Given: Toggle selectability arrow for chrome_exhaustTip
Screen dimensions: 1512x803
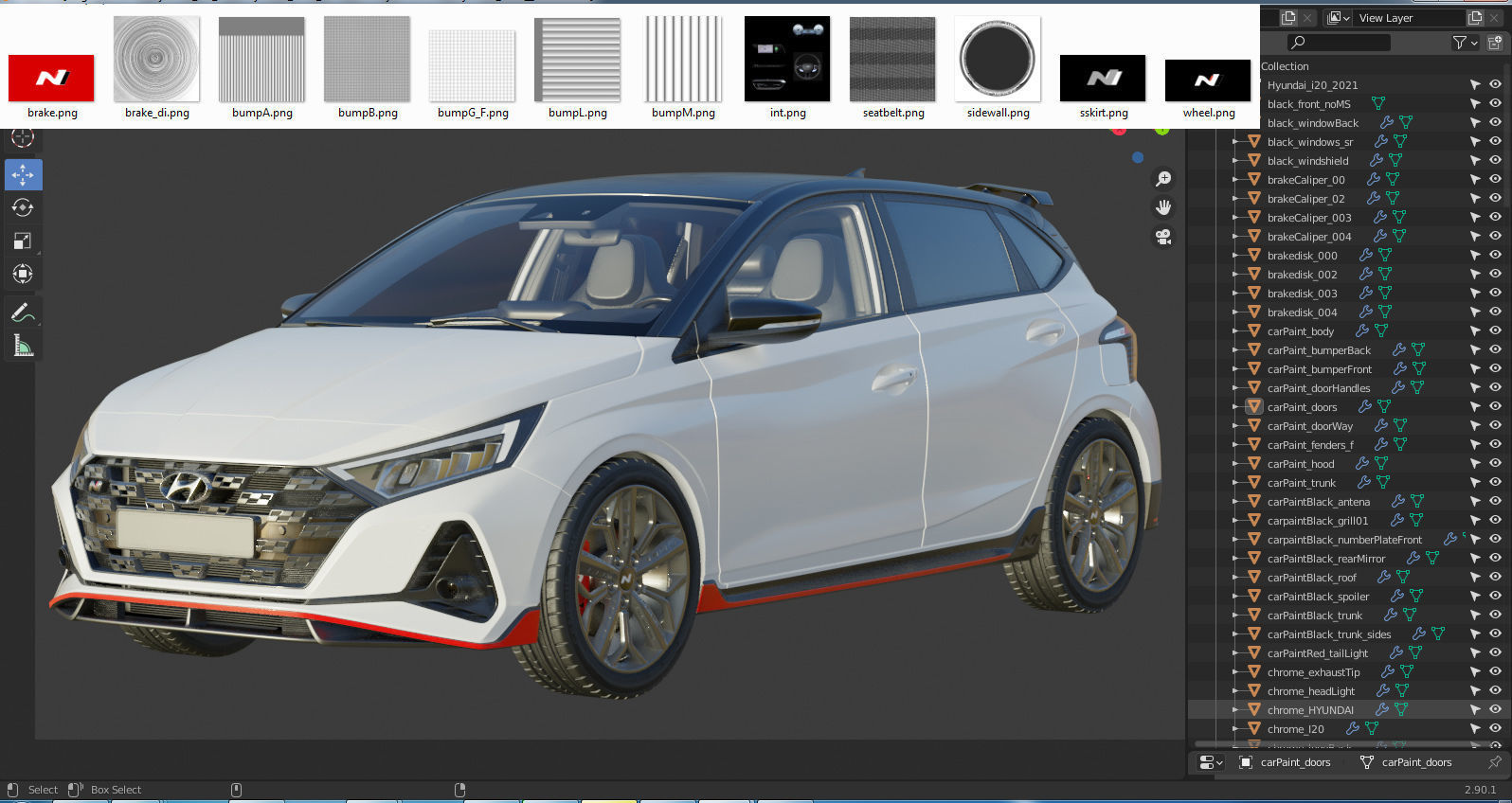Looking at the screenshot, I should tap(1474, 671).
